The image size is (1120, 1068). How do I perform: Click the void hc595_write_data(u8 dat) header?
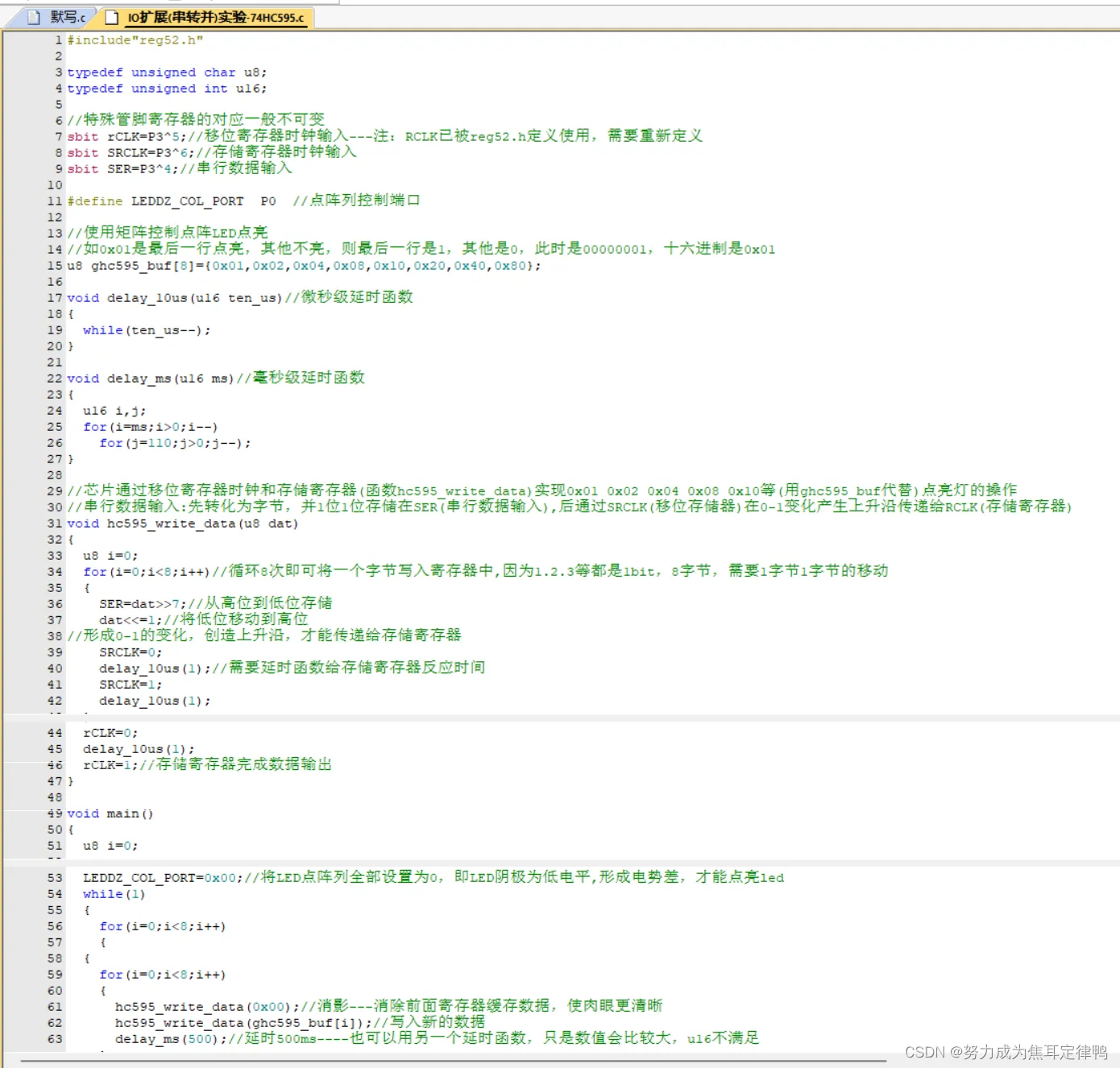pos(183,524)
